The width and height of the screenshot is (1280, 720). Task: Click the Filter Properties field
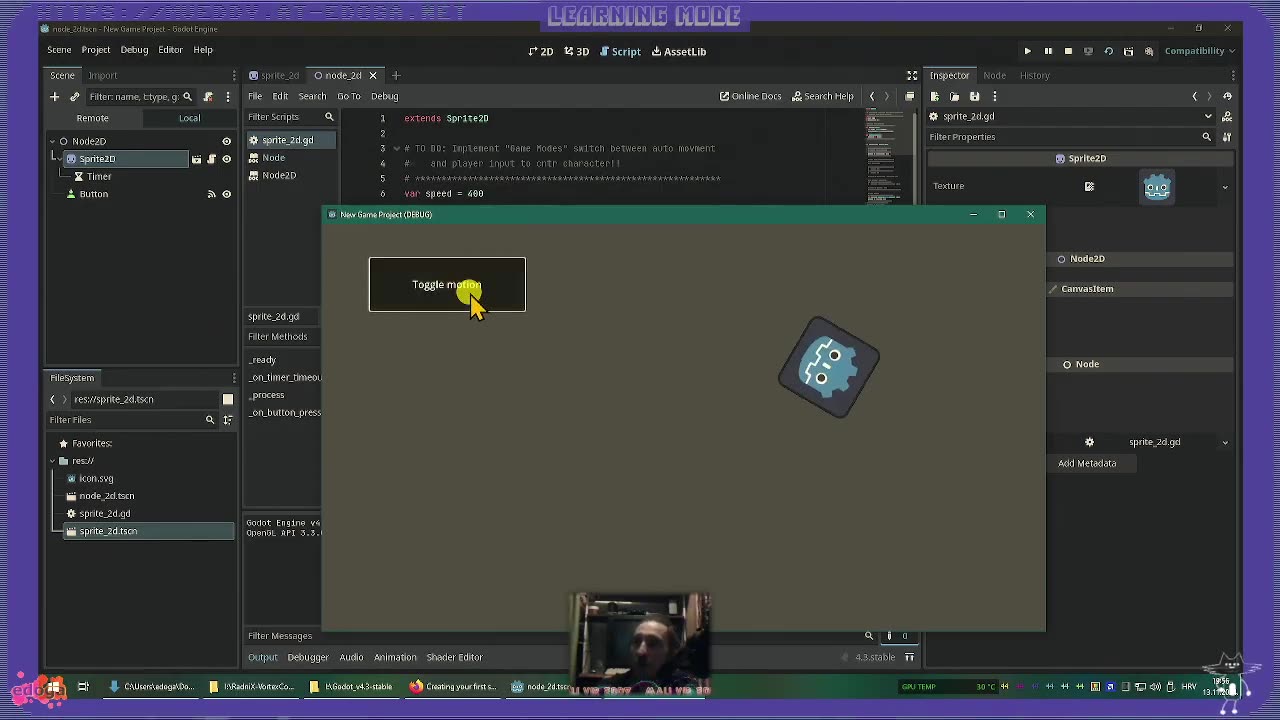pos(1070,137)
